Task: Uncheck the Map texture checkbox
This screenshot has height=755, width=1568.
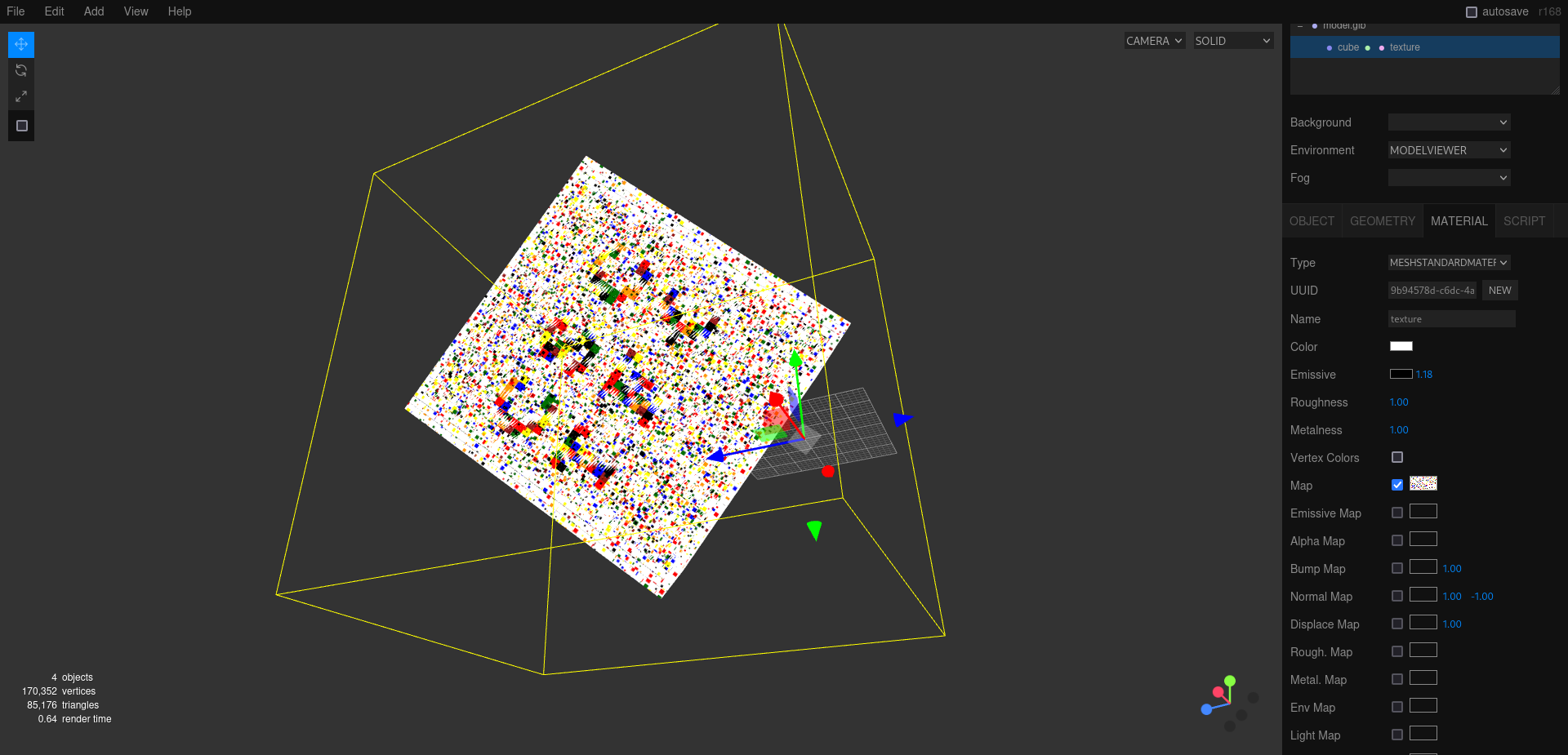Action: pyautogui.click(x=1397, y=485)
